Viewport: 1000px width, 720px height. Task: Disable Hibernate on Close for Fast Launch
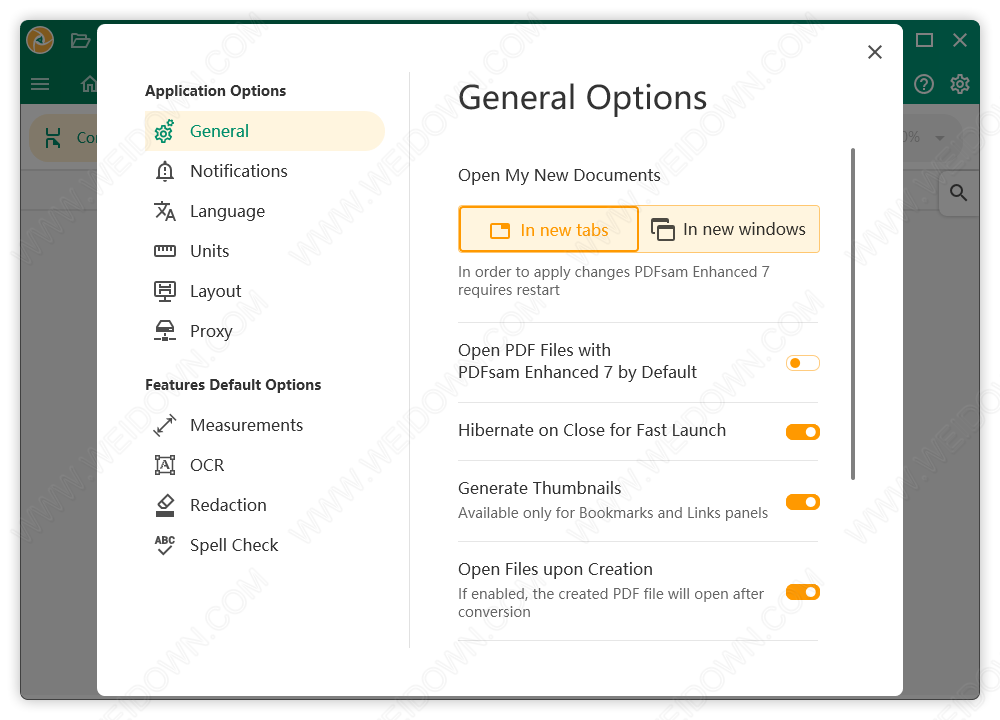(802, 432)
